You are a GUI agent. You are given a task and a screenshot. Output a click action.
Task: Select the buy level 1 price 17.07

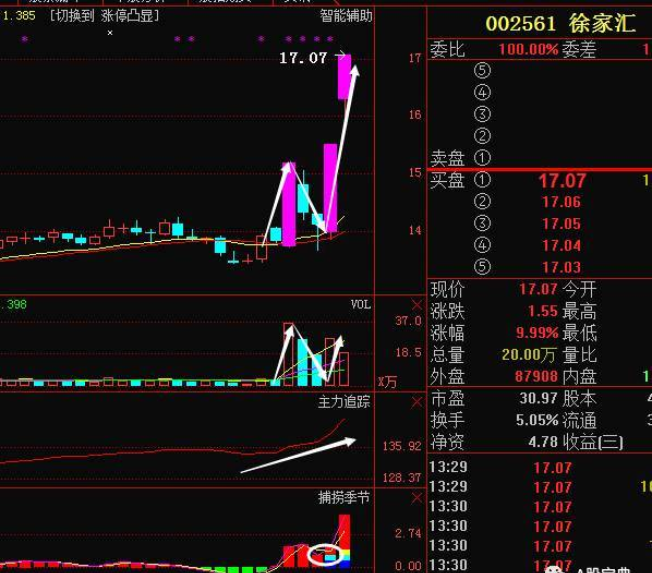tap(561, 181)
